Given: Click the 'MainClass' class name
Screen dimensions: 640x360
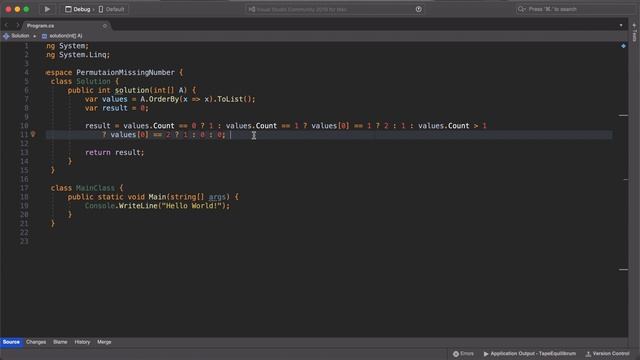Looking at the screenshot, I should click(95, 188).
